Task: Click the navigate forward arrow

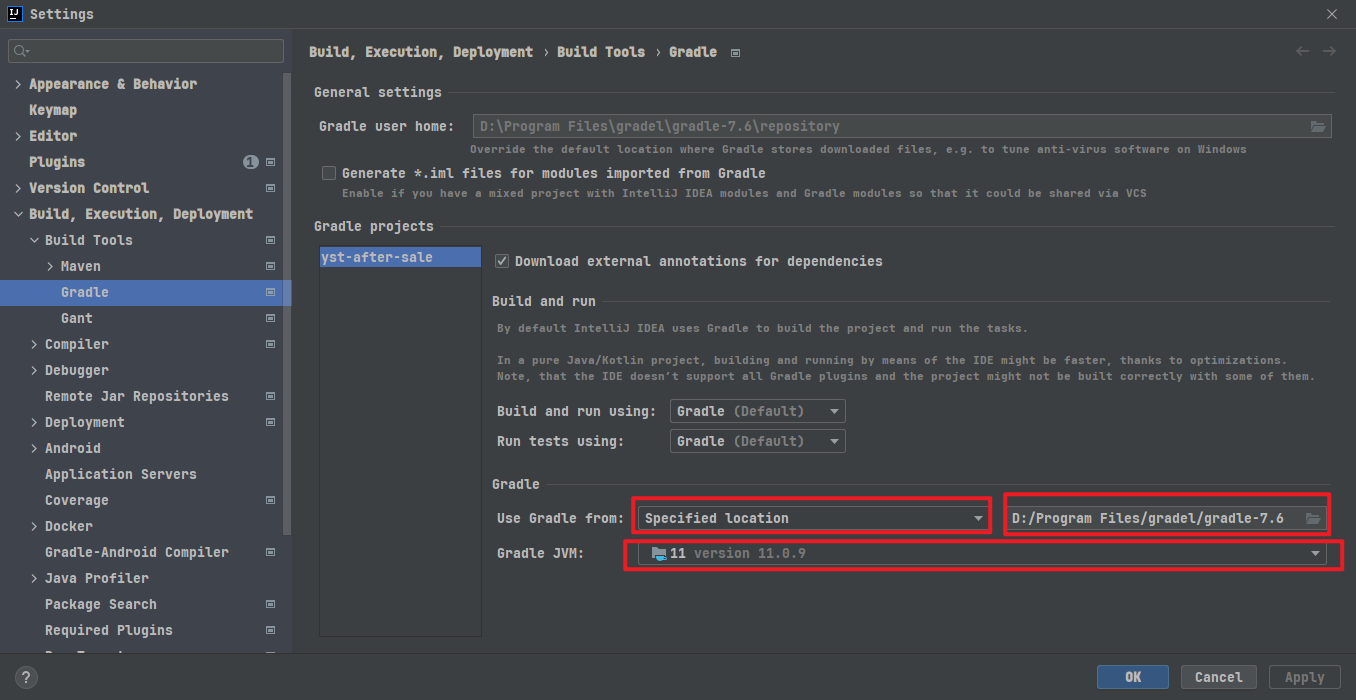Action: click(x=1329, y=51)
